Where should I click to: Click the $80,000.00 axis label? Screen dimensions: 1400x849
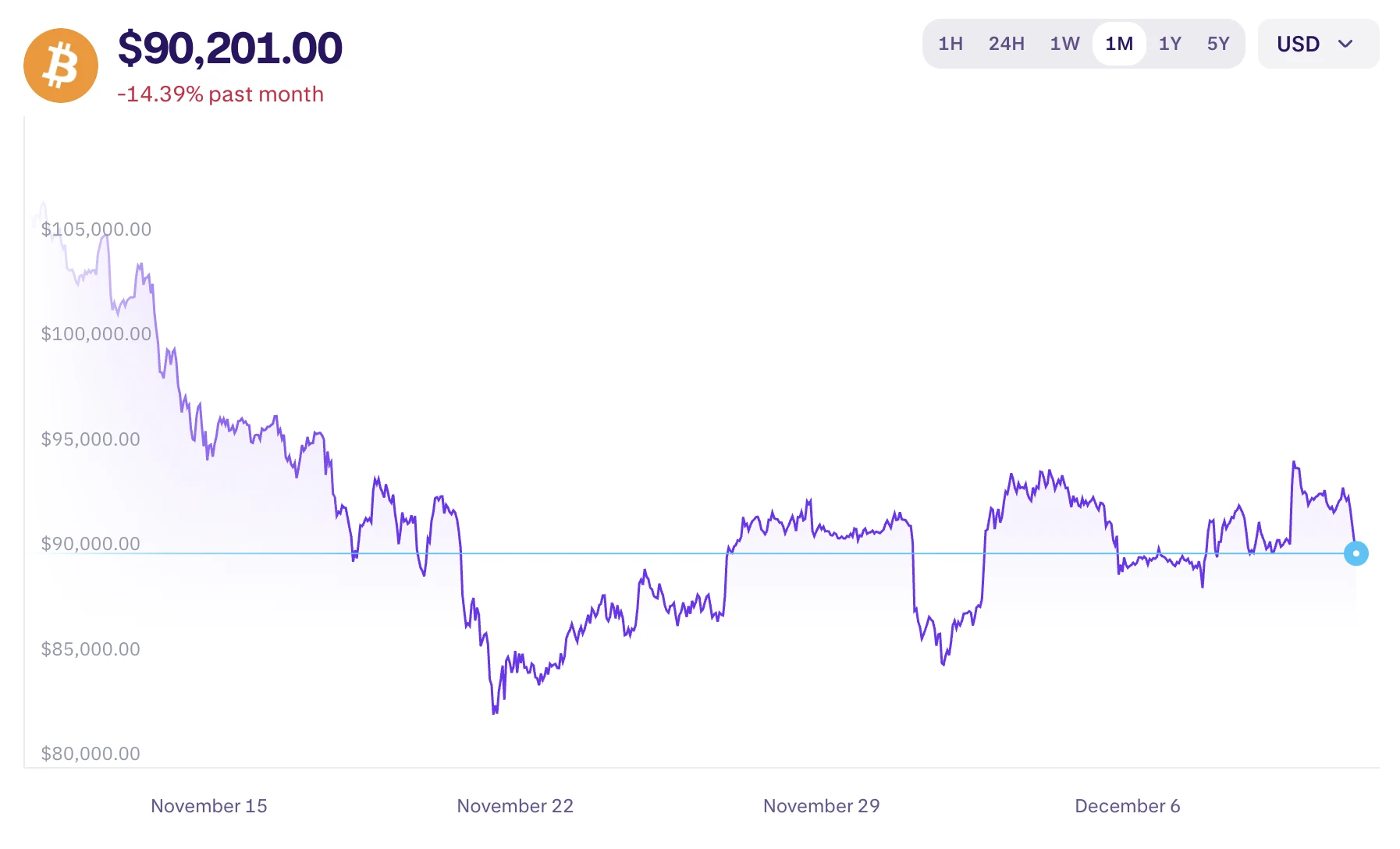(x=91, y=754)
